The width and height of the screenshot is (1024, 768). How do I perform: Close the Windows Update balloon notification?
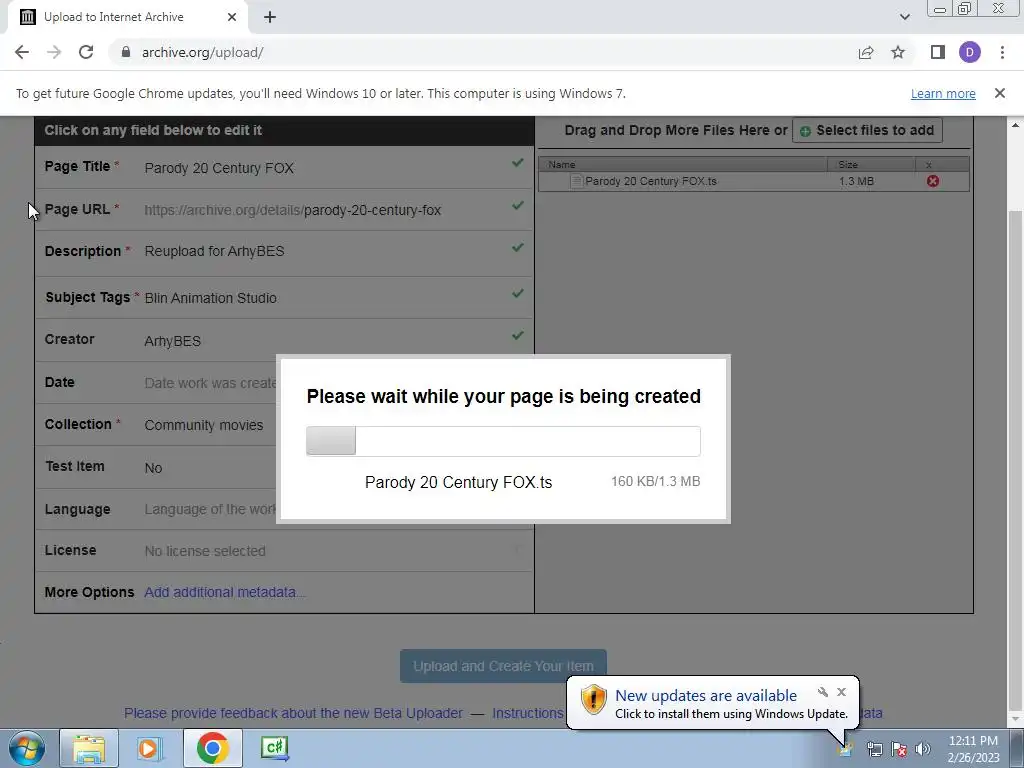coord(841,692)
